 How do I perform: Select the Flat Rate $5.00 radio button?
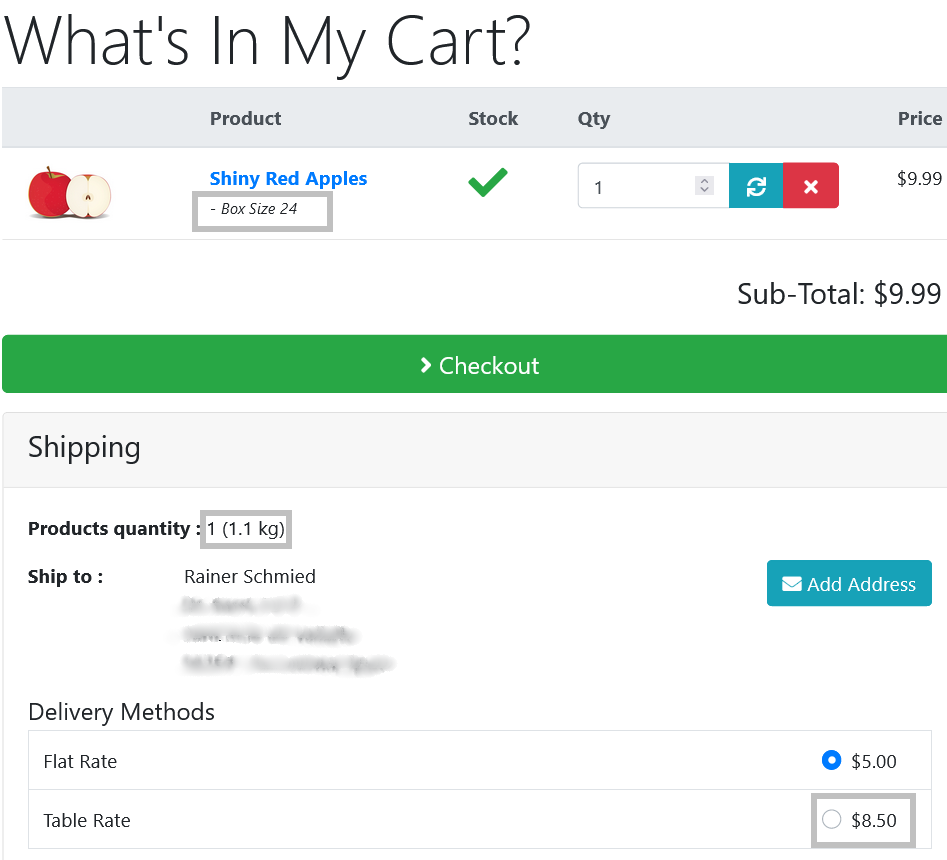[x=832, y=760]
